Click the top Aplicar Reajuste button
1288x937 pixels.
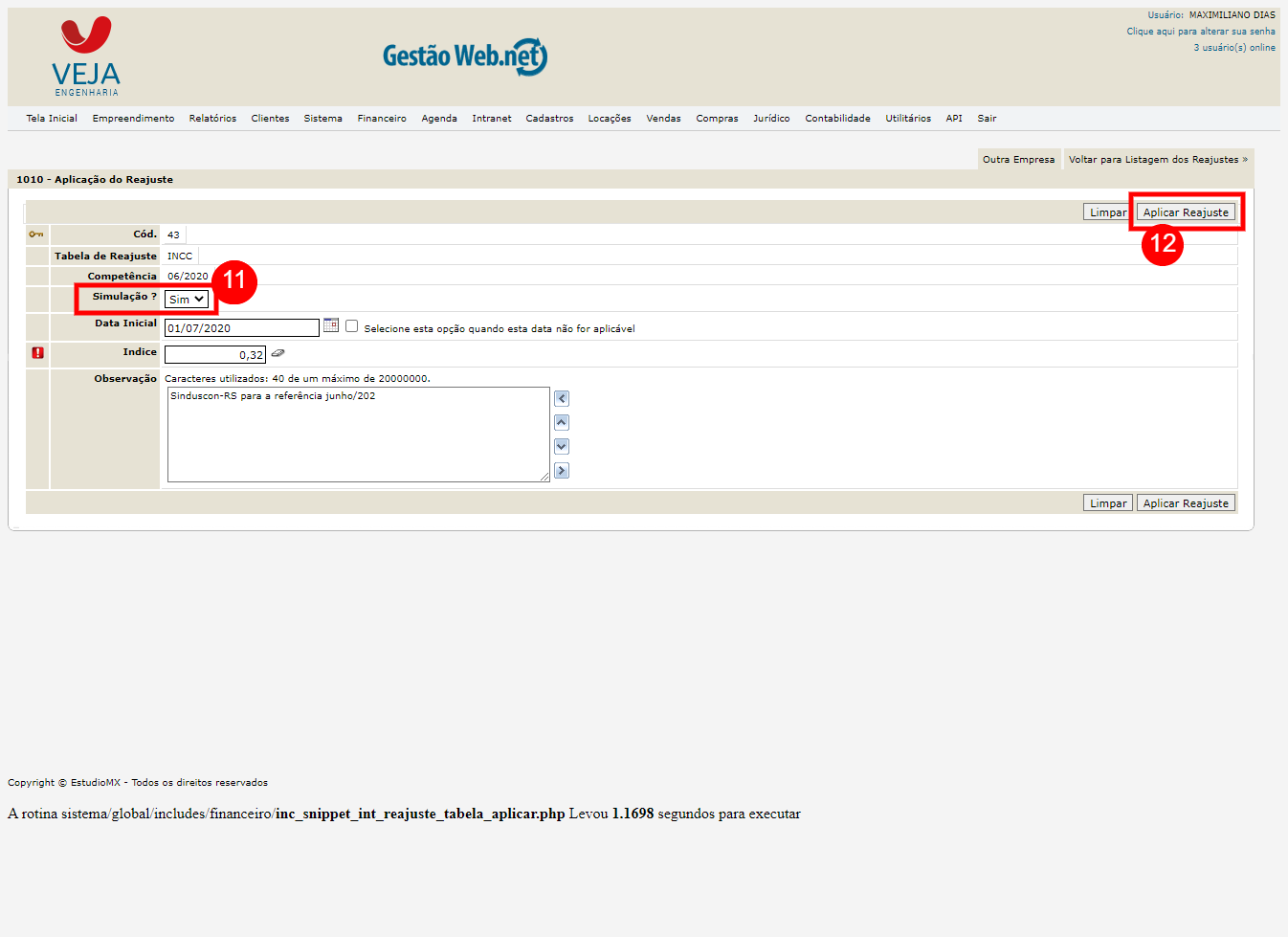tap(1186, 212)
